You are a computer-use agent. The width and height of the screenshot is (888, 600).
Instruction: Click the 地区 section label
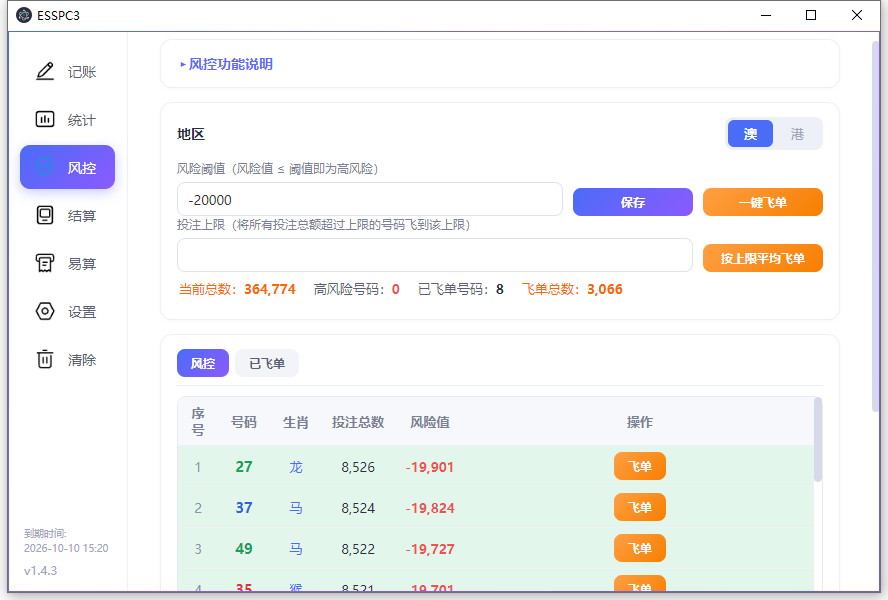(190, 134)
